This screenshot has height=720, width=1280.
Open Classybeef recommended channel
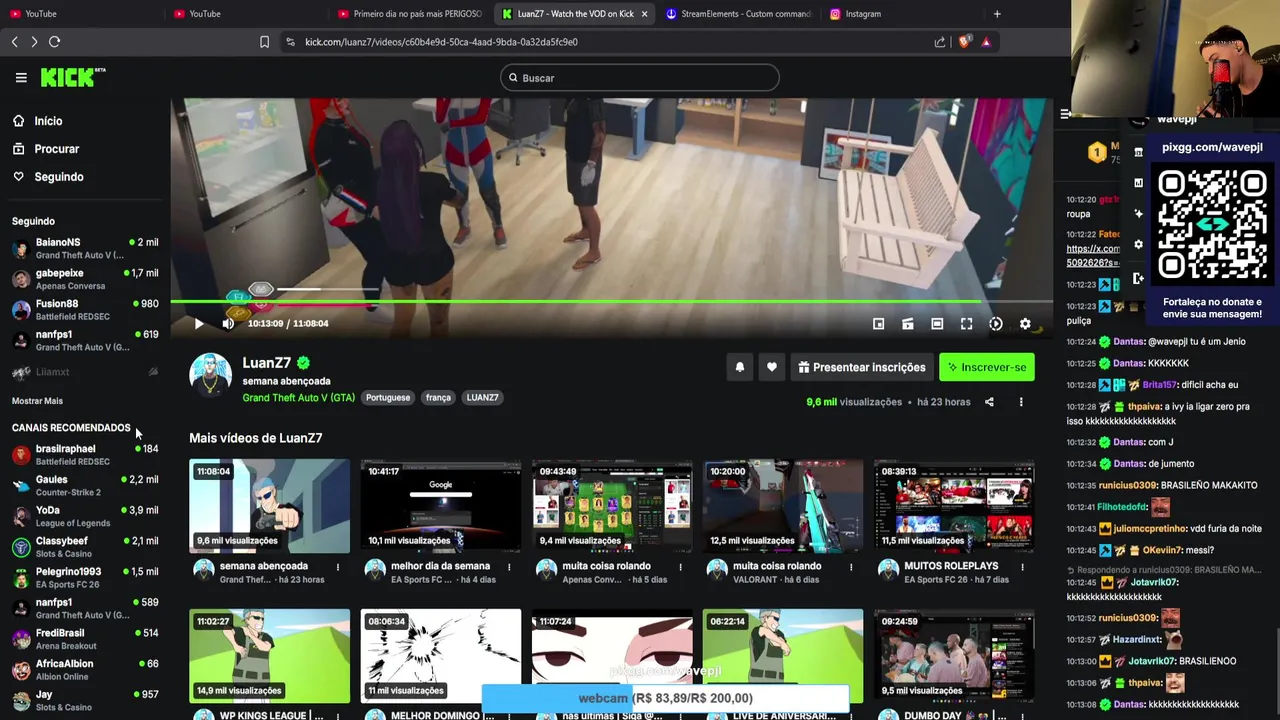(85, 547)
